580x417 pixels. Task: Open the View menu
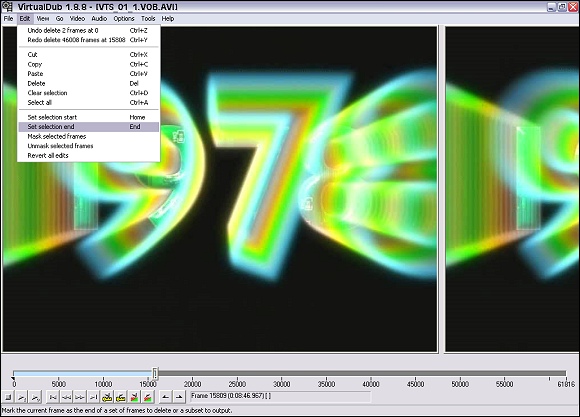click(43, 19)
